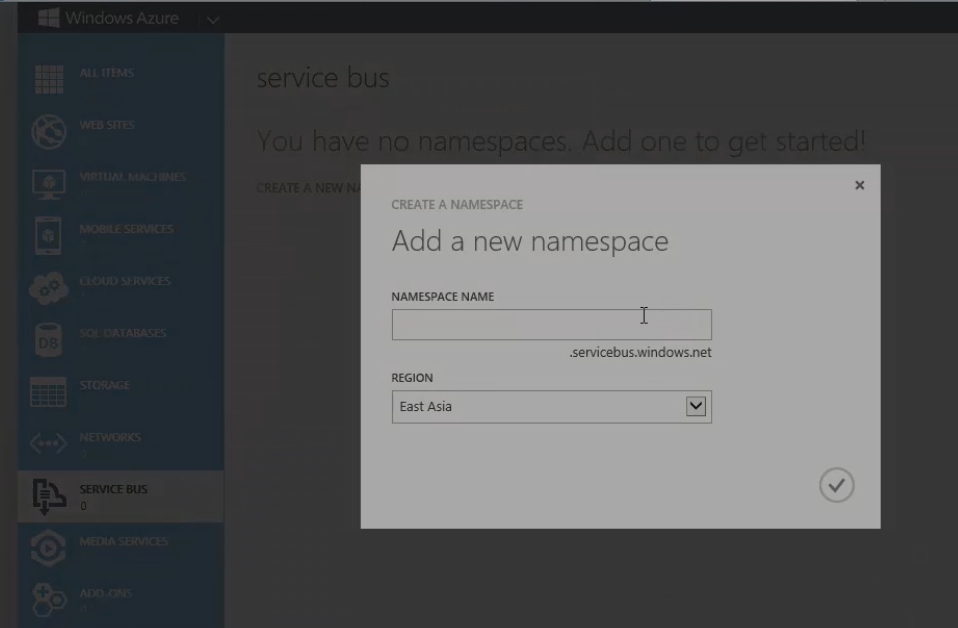This screenshot has width=958, height=628.
Task: Click the Windows Azure logo icon
Action: [x=48, y=17]
